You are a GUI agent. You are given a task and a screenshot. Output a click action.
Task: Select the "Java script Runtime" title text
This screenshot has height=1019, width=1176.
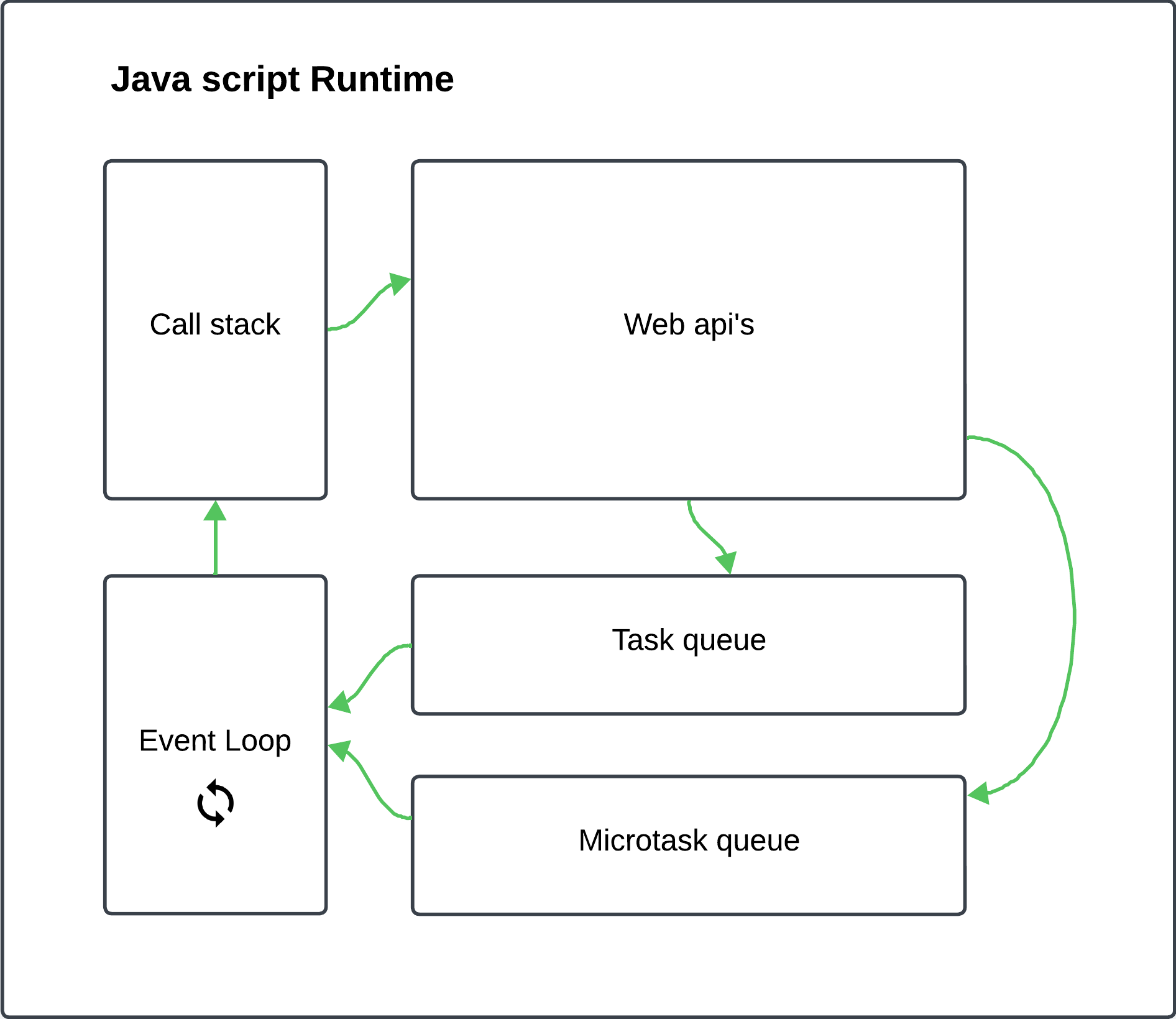282,80
